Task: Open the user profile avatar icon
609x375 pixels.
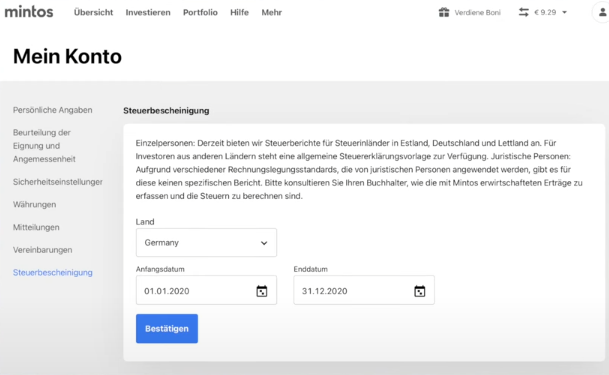Action: (x=602, y=12)
